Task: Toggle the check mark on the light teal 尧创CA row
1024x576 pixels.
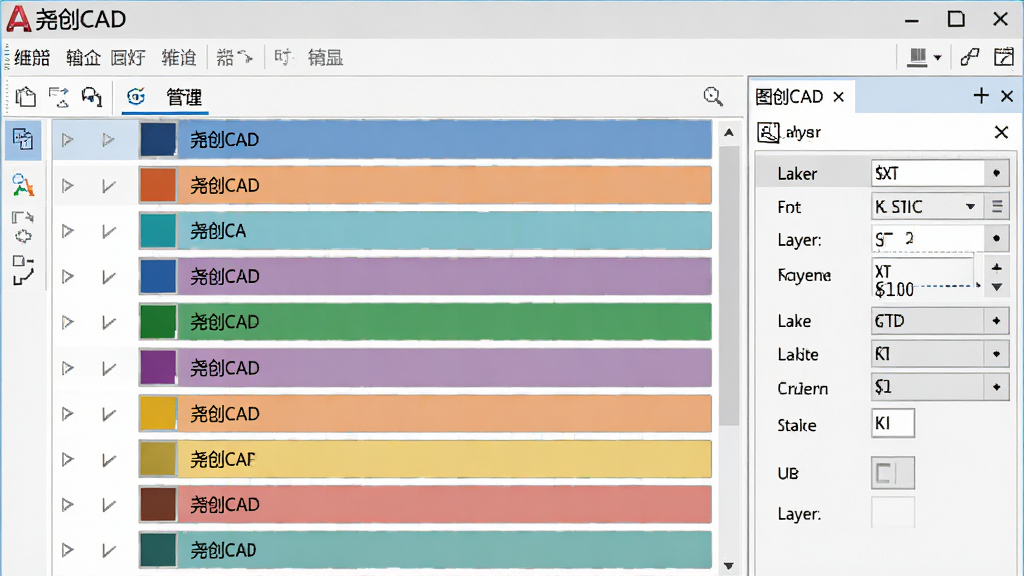Action: coord(109,231)
